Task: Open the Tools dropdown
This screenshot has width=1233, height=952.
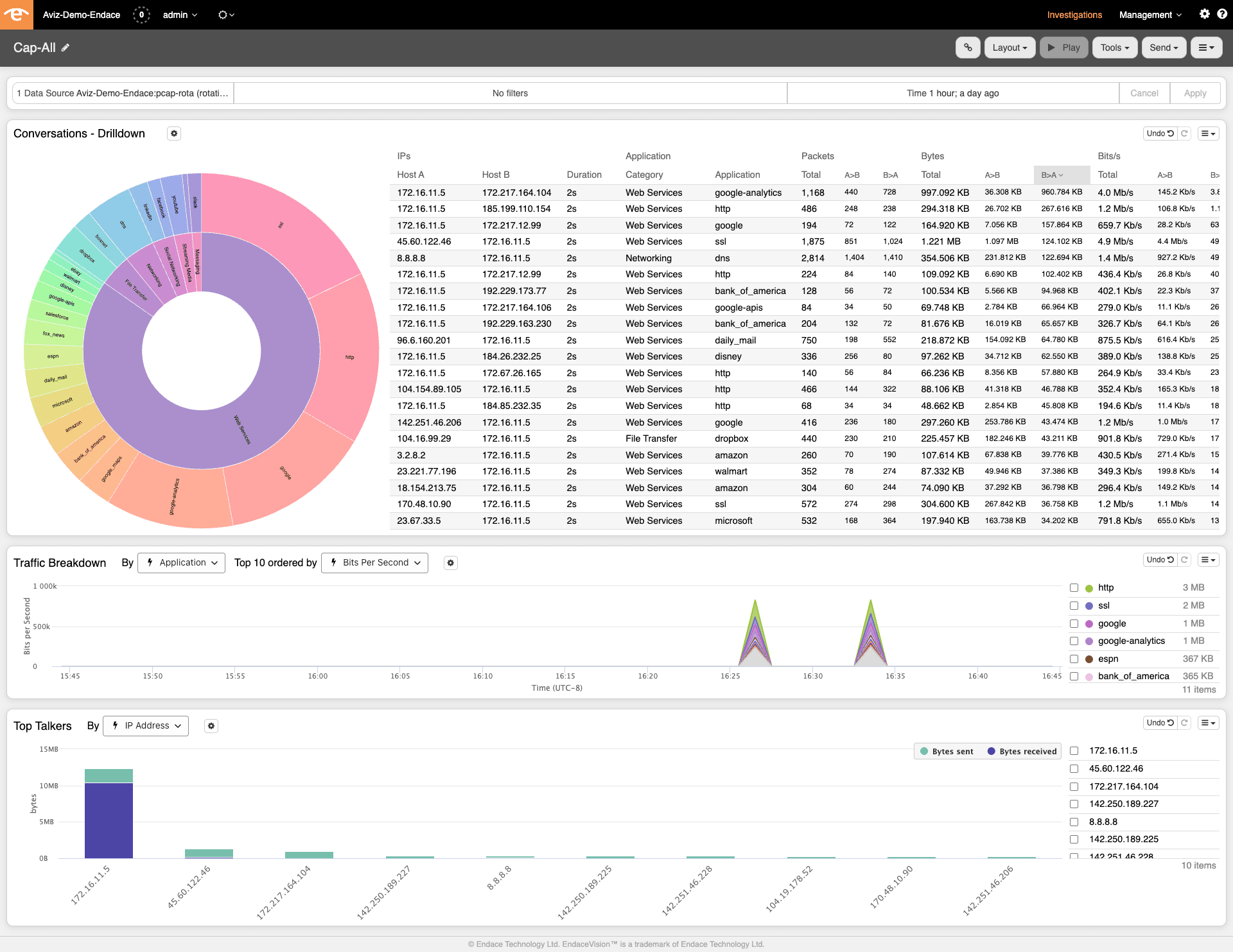Action: (x=1115, y=48)
